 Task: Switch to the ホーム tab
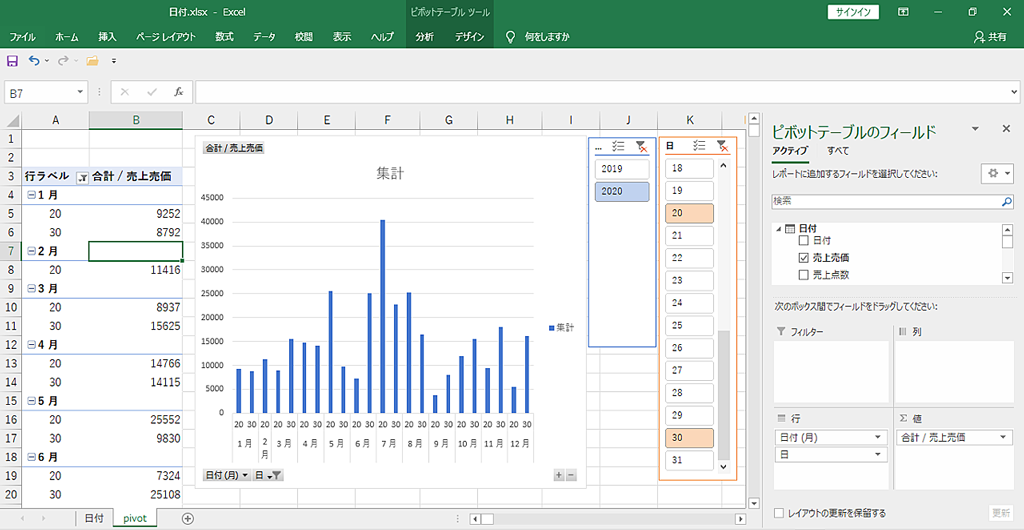pos(67,37)
